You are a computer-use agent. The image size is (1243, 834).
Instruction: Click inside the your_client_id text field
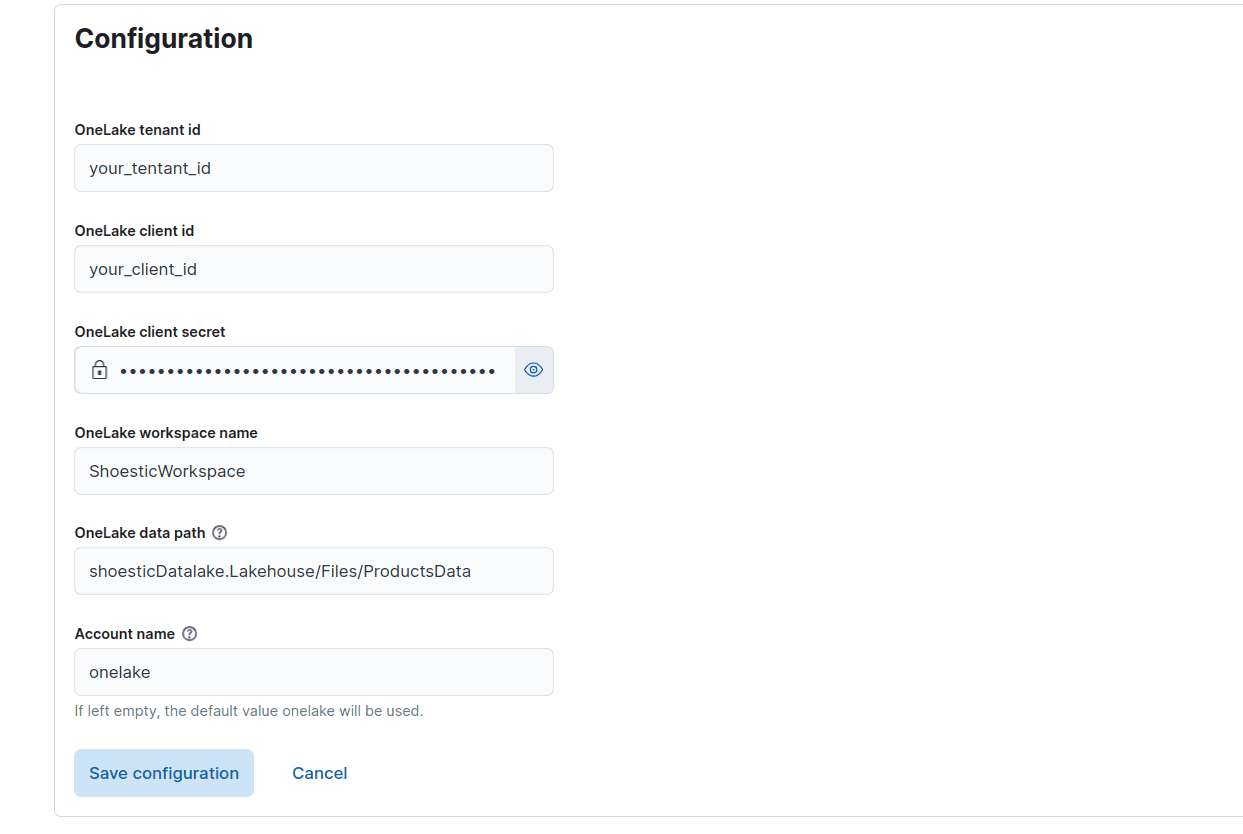click(x=313, y=269)
